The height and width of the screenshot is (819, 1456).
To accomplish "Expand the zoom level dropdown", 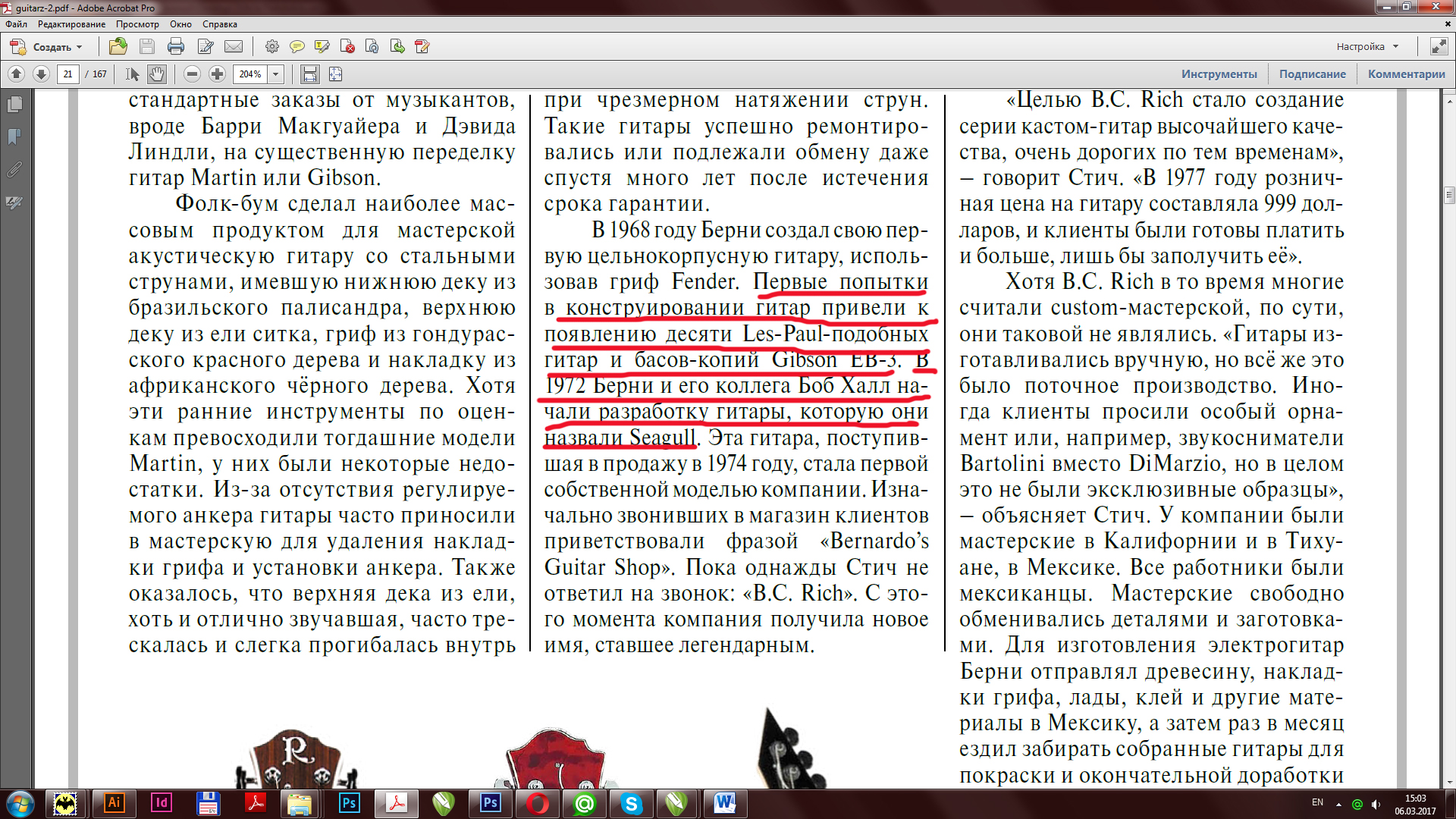I will [x=276, y=74].
